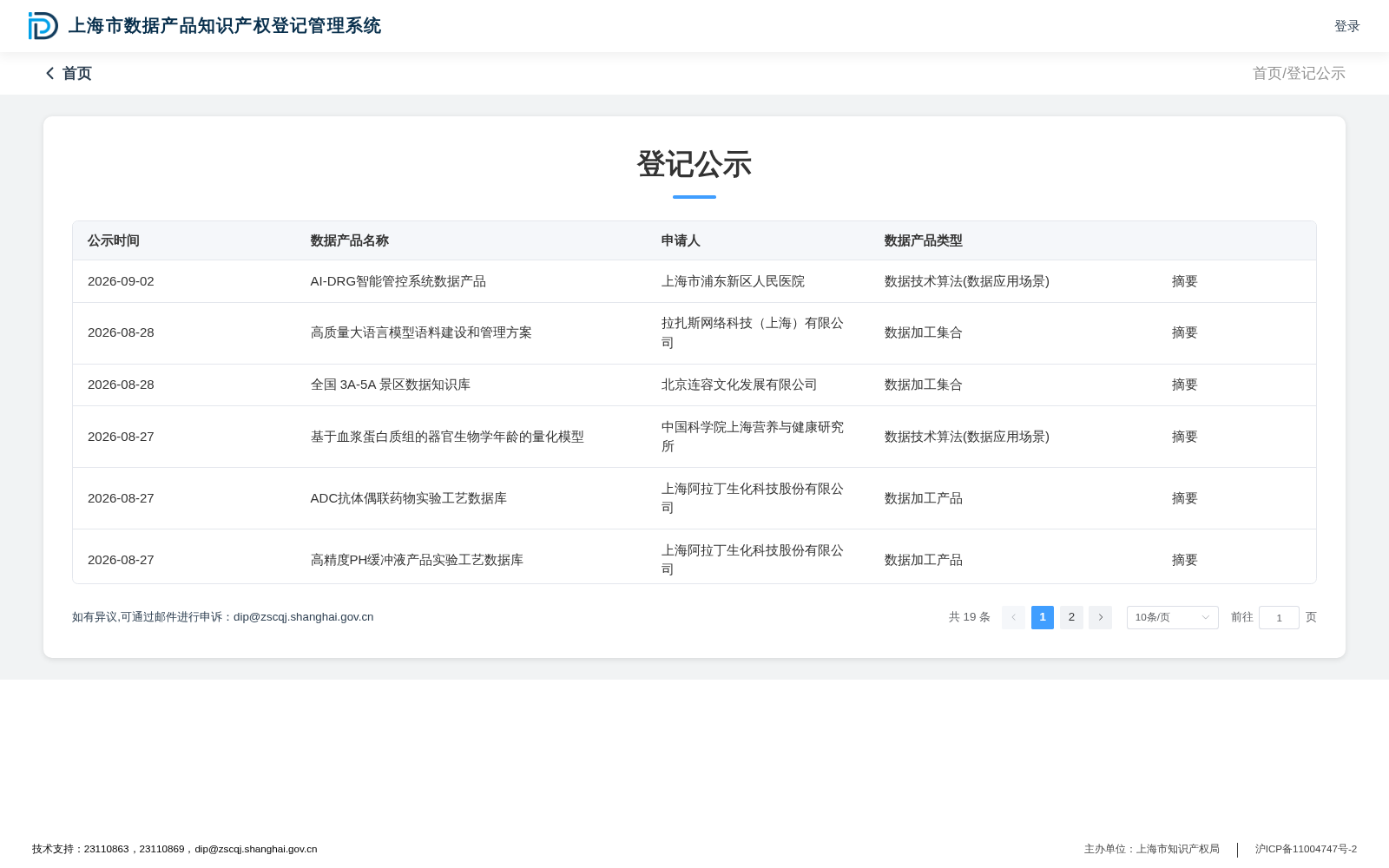Click the system logo icon in the header
This screenshot has height=868, width=1389.
pos(43,26)
